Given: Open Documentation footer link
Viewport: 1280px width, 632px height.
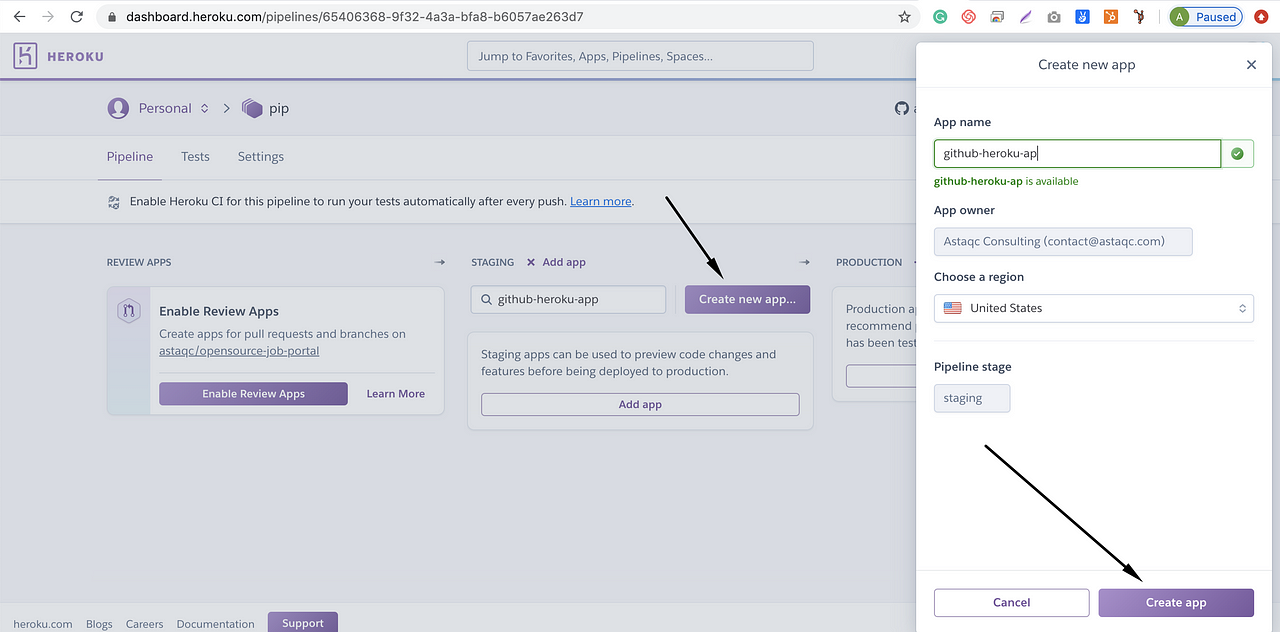Looking at the screenshot, I should (x=216, y=624).
